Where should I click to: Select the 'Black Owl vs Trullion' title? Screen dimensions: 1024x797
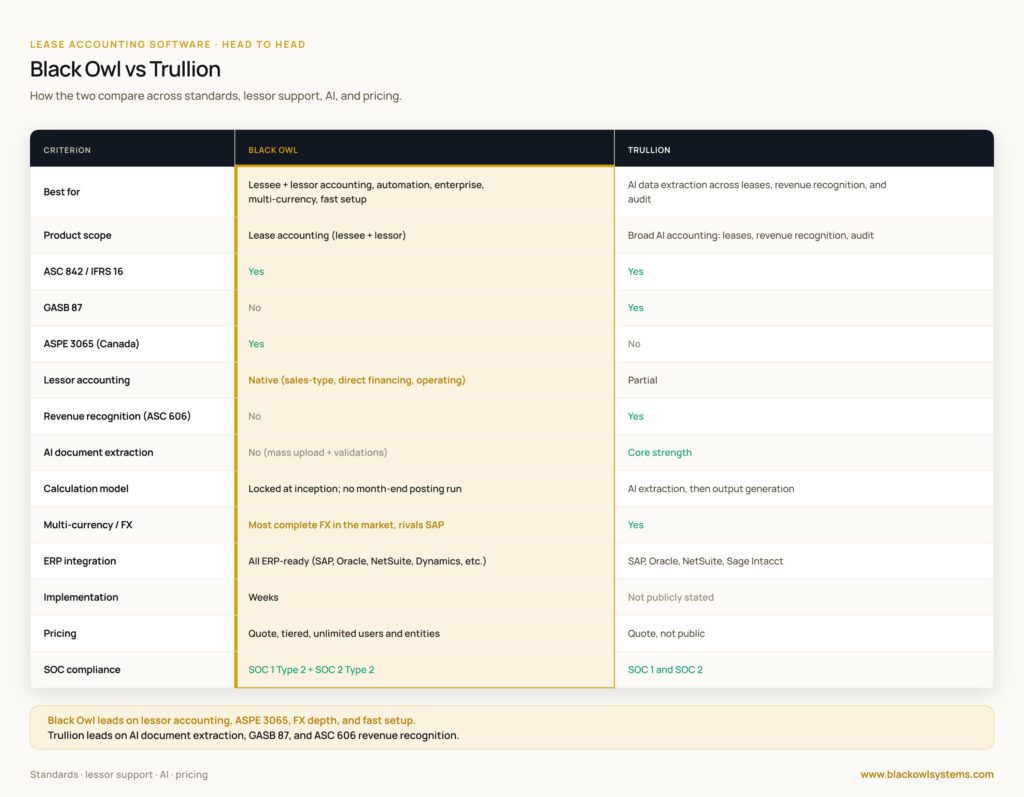pyautogui.click(x=125, y=69)
